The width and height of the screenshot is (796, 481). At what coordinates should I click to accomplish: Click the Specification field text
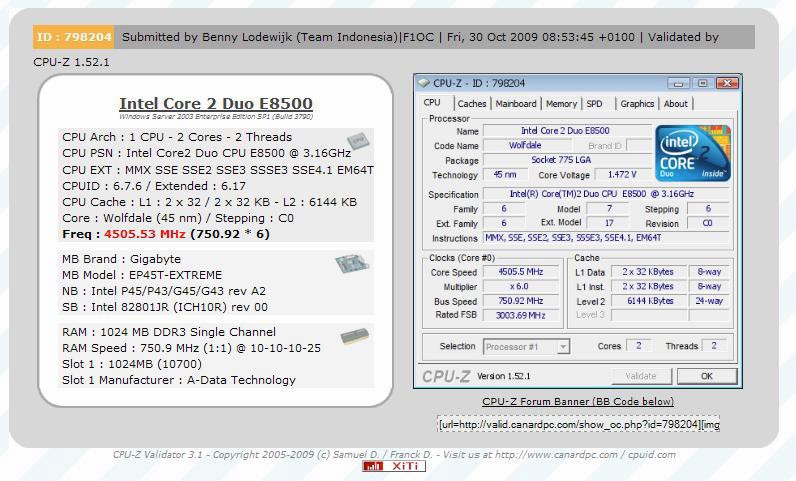click(x=606, y=194)
